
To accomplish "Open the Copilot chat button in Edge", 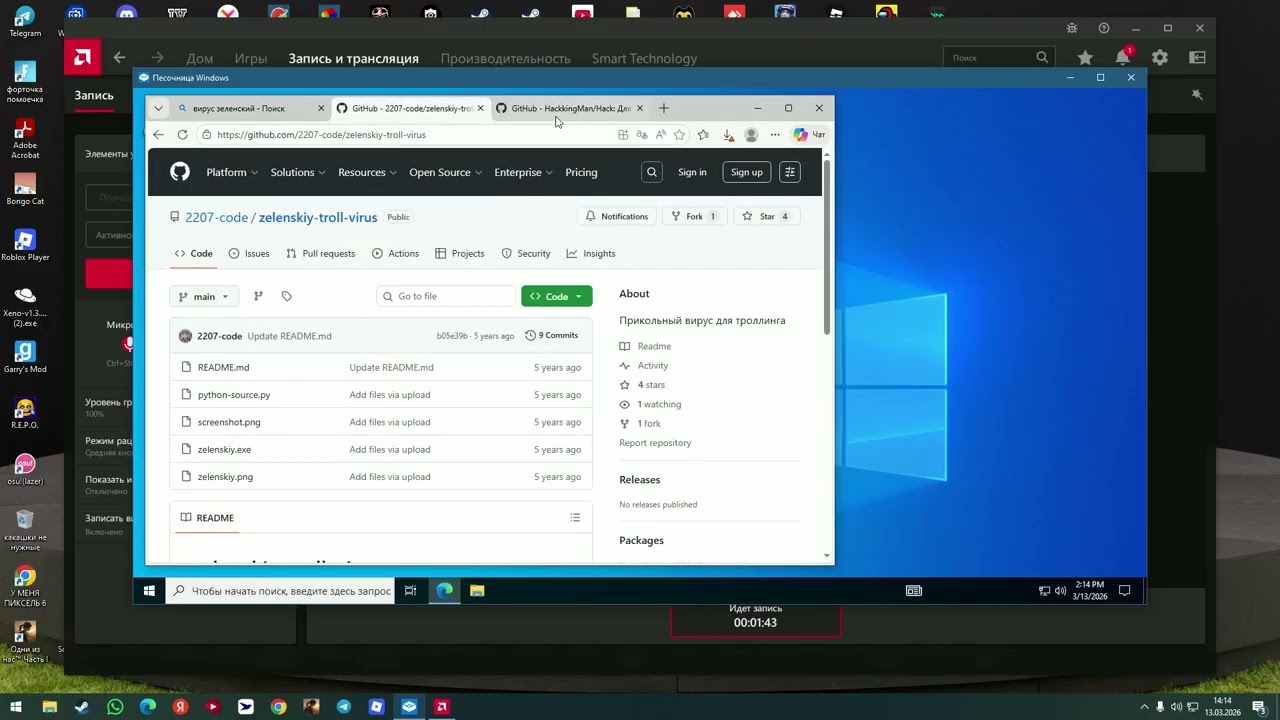I will click(809, 135).
